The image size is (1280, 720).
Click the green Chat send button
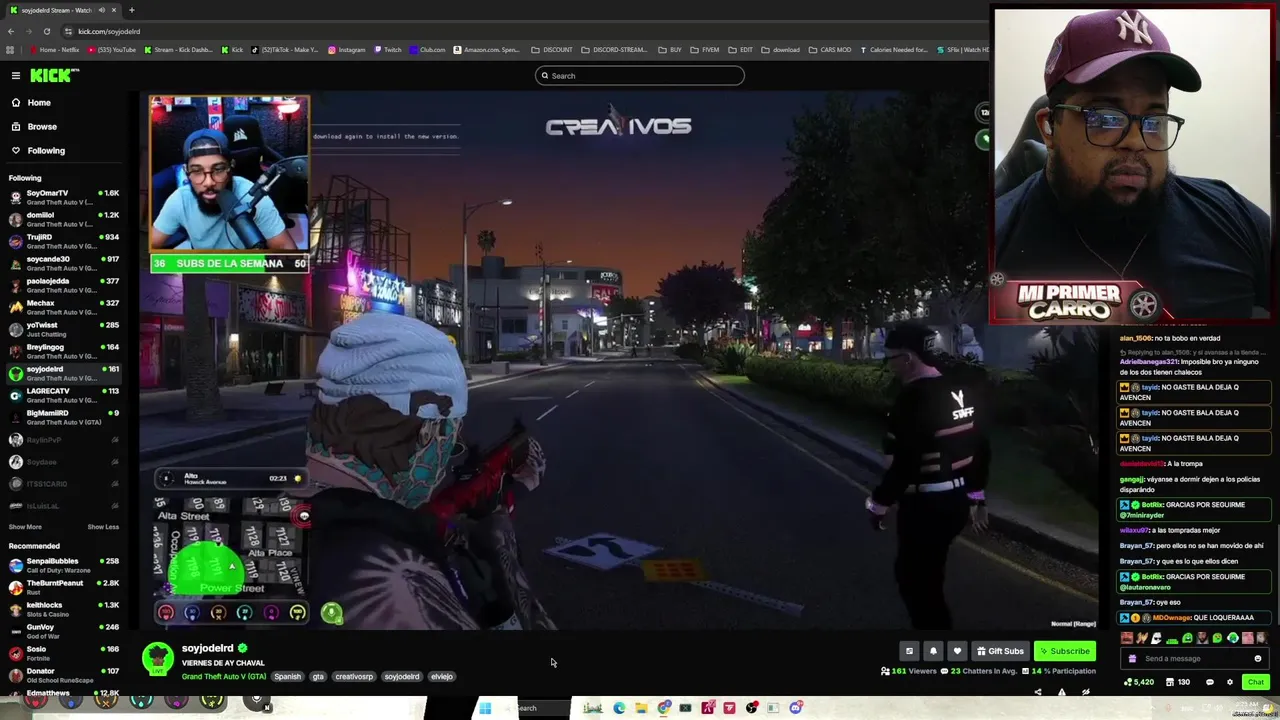click(x=1256, y=682)
